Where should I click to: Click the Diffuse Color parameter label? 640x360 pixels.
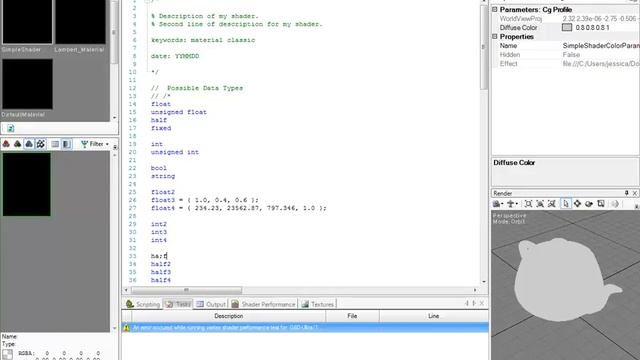(x=518, y=27)
